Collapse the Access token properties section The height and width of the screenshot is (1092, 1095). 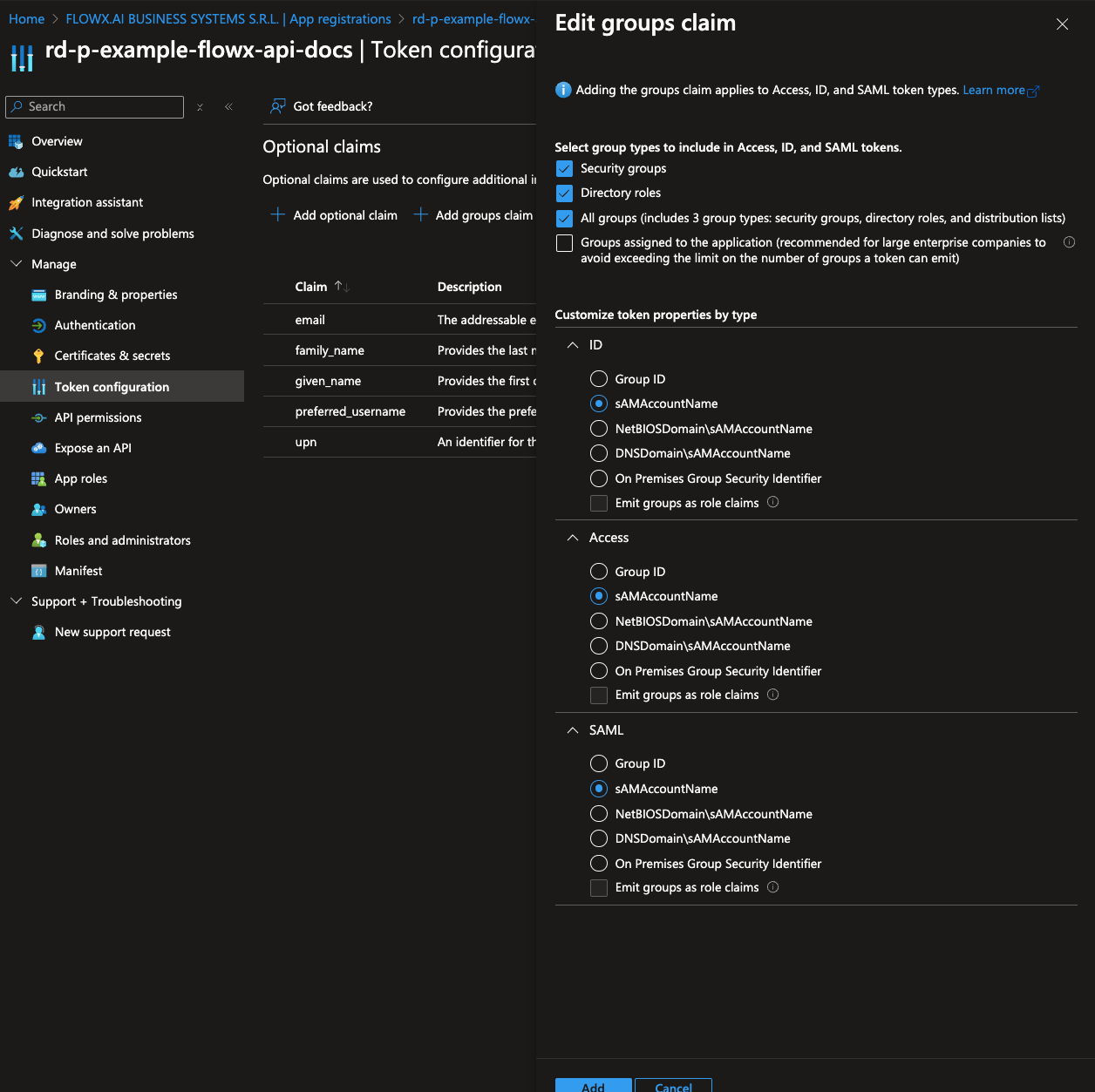pyautogui.click(x=572, y=538)
